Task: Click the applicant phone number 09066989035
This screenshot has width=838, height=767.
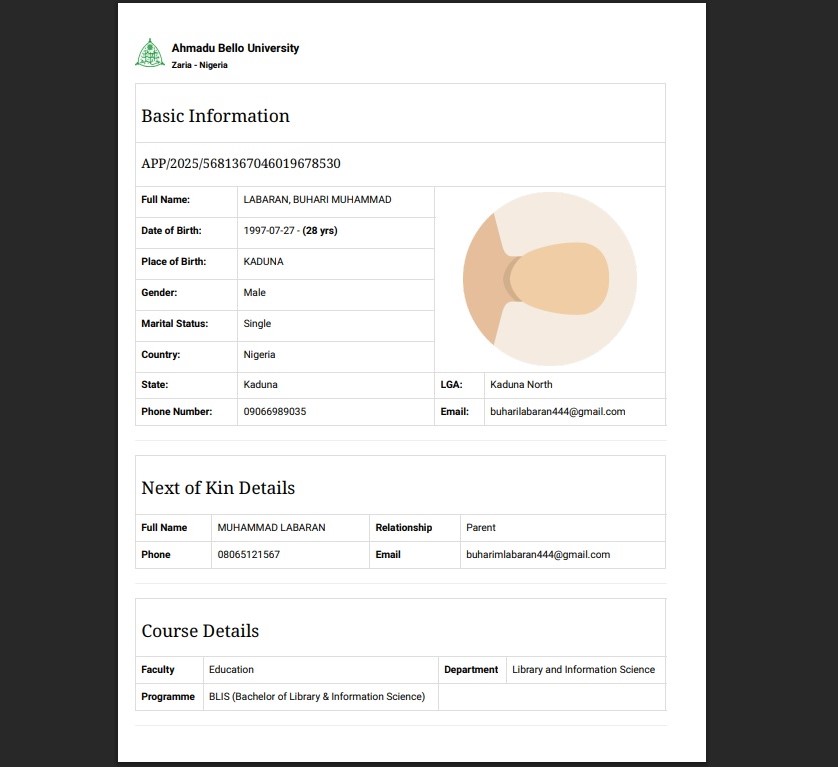Action: pos(274,412)
